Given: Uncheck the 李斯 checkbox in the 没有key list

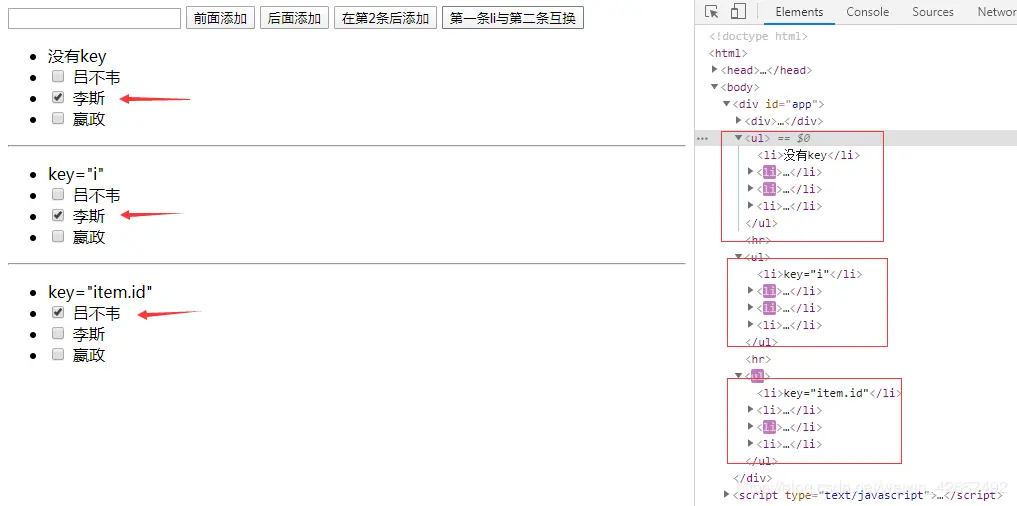Looking at the screenshot, I should click(x=58, y=97).
